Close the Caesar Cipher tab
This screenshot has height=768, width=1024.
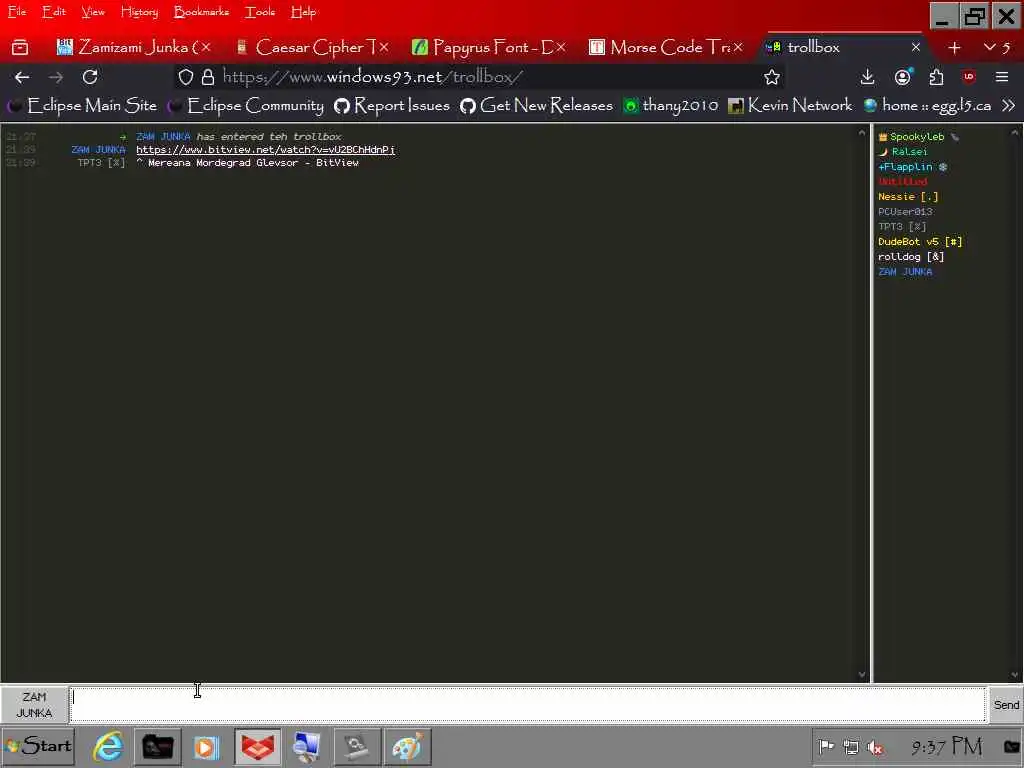[383, 47]
